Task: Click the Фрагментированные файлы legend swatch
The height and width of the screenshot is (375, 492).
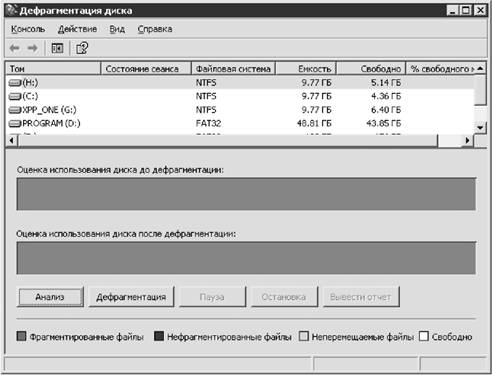Action: pyautogui.click(x=21, y=336)
